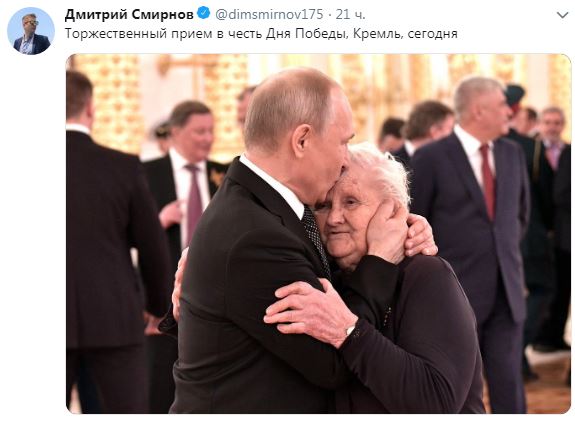
Task: Click the woman's hand covering her ear
Action: coord(387,231)
